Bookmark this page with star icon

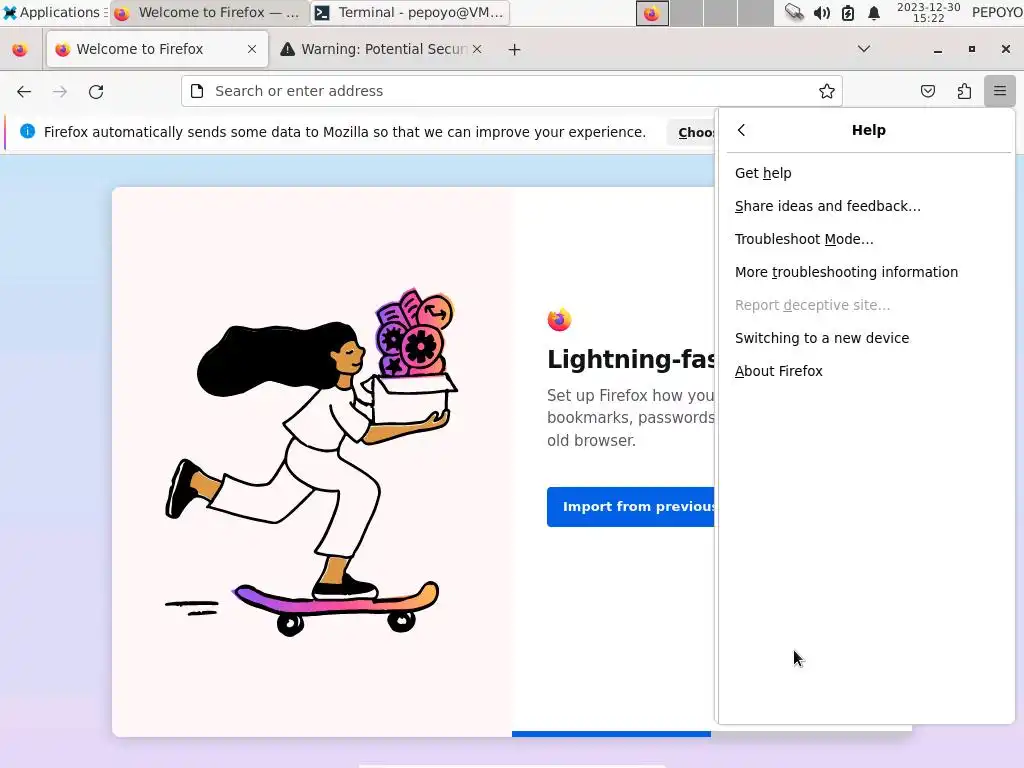[x=826, y=91]
